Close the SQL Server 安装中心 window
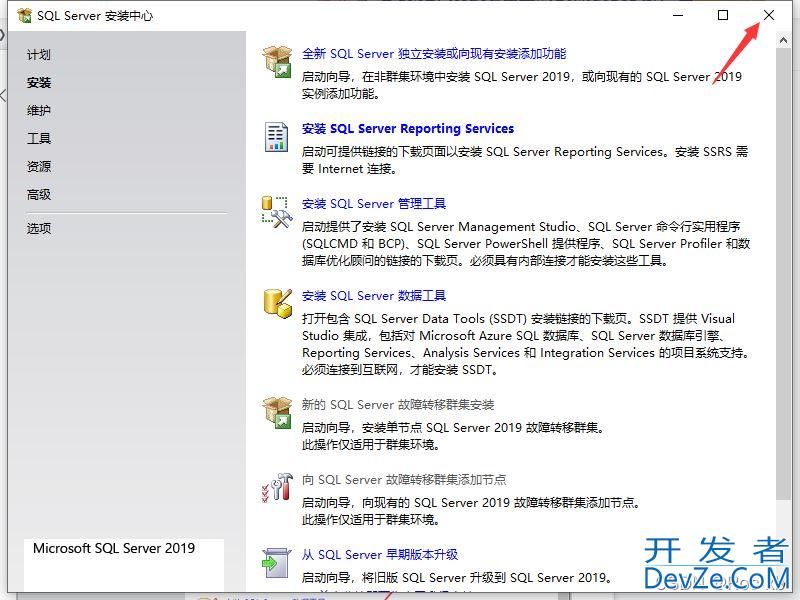The image size is (800, 600). pyautogui.click(x=769, y=15)
